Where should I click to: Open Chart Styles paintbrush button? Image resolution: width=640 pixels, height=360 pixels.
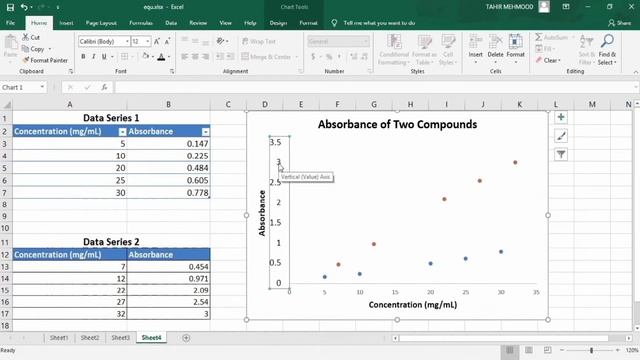(561, 136)
